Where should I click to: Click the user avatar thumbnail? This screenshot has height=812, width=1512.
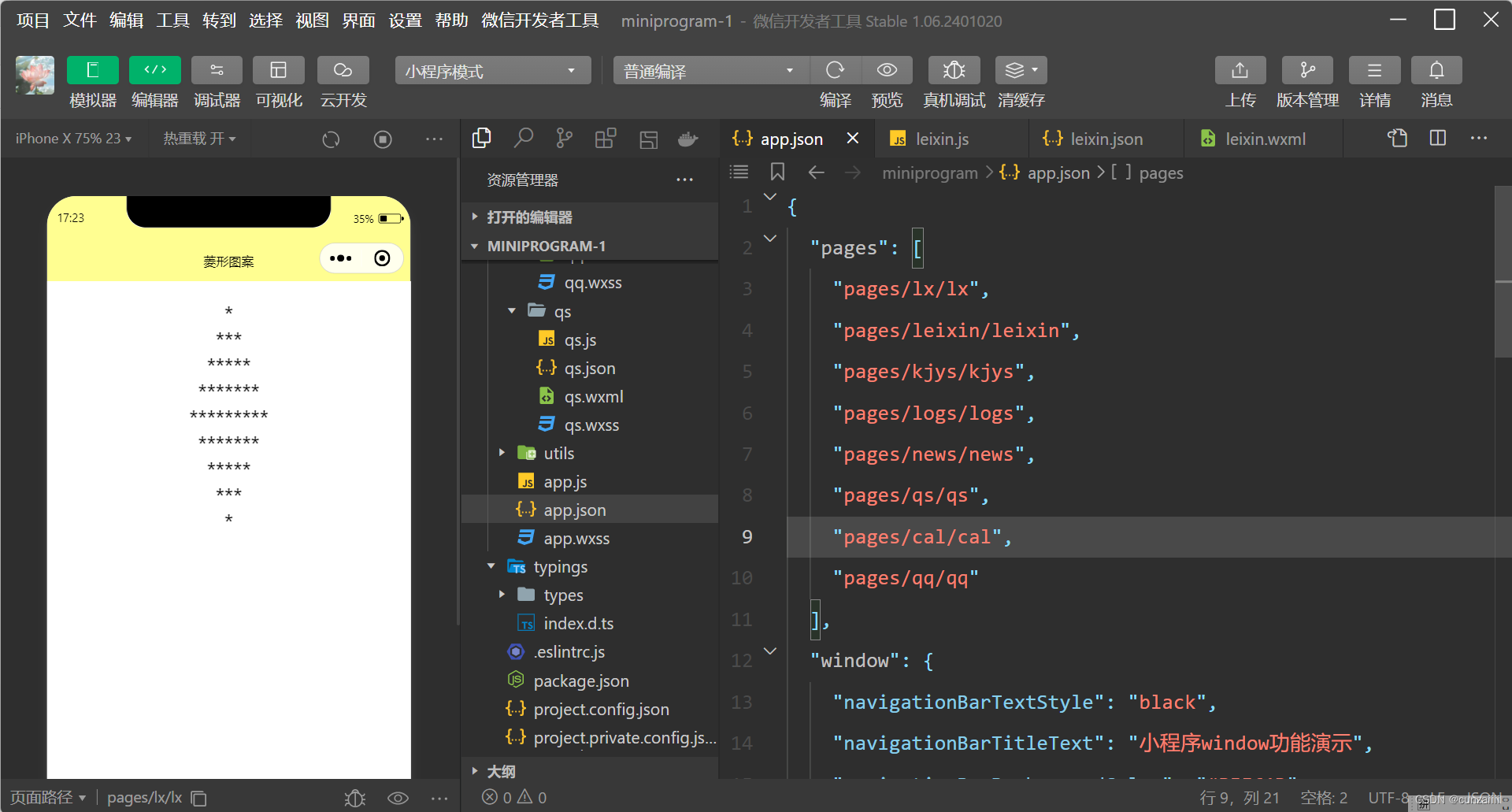35,75
